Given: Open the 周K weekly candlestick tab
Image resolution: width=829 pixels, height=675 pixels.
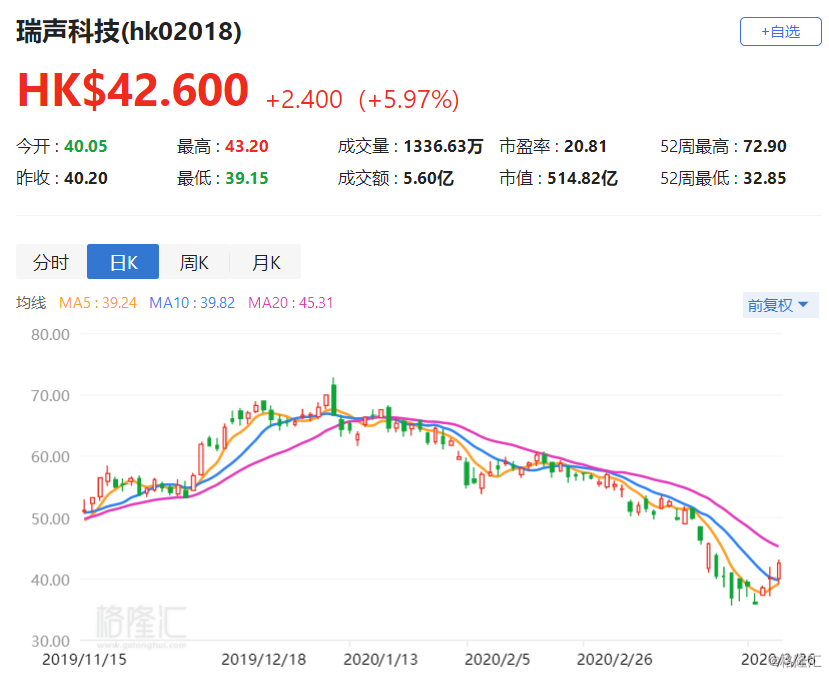Looking at the screenshot, I should tap(194, 262).
